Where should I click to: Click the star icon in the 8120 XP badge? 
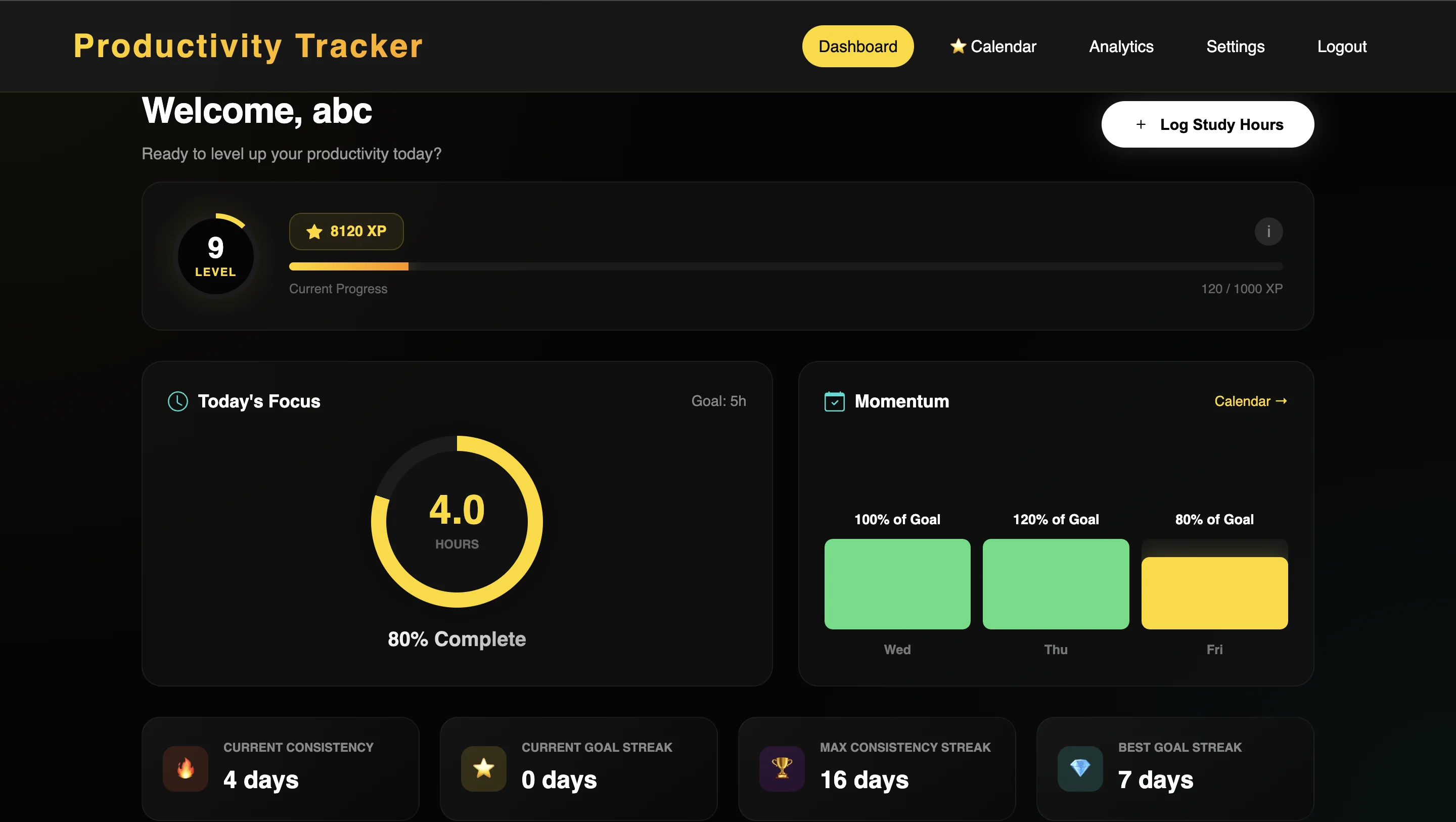click(x=314, y=231)
